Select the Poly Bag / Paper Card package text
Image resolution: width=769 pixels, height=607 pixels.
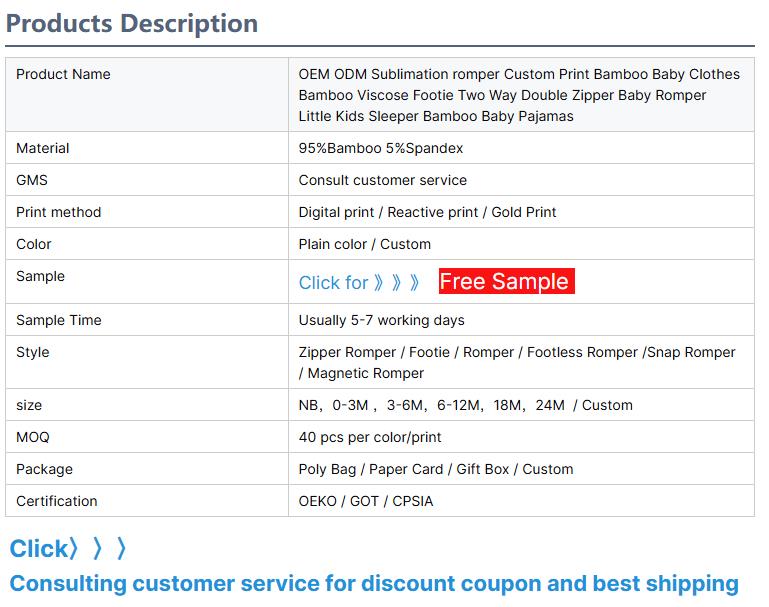[x=435, y=469]
